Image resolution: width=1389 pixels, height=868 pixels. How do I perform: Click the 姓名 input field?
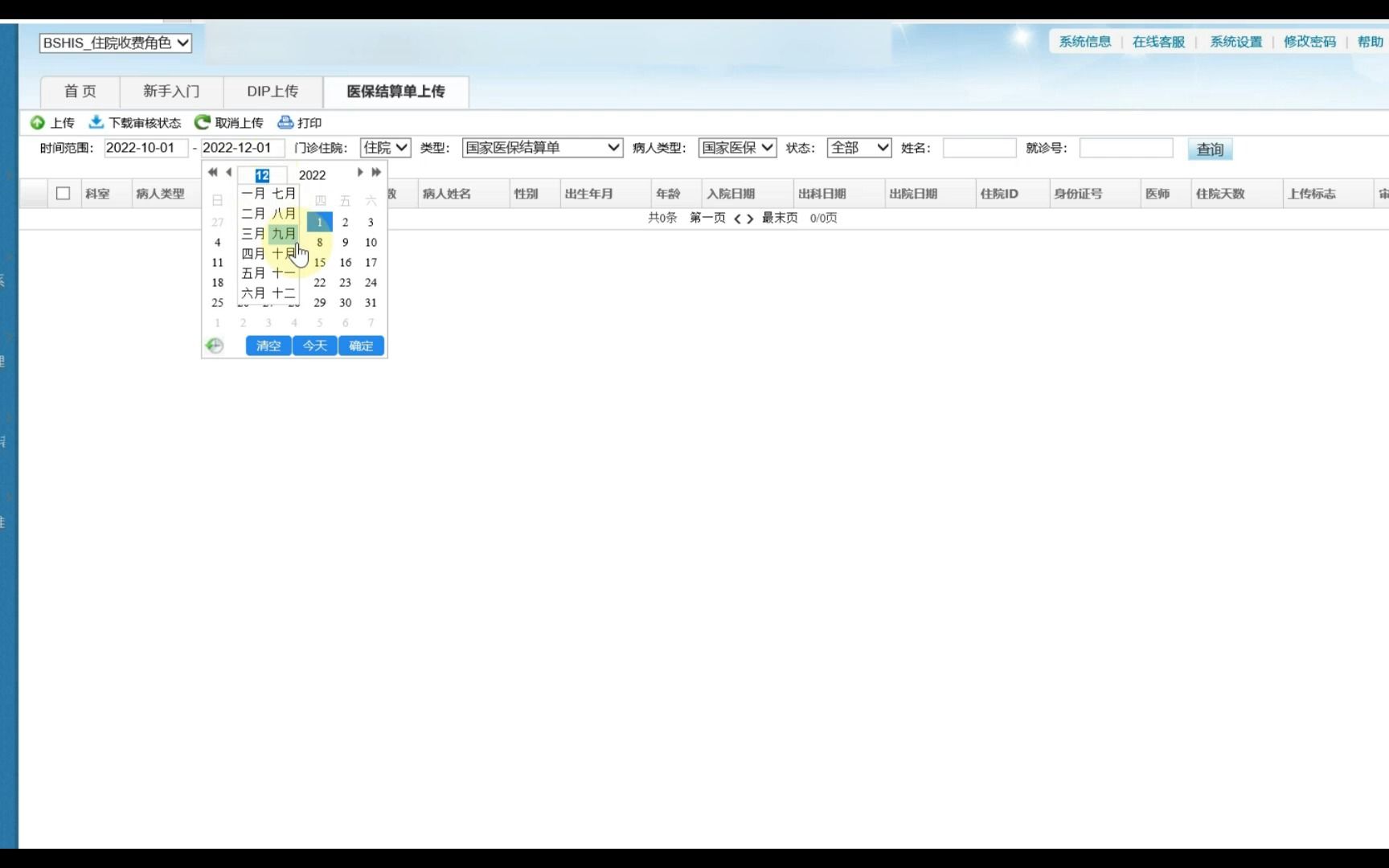click(x=979, y=148)
